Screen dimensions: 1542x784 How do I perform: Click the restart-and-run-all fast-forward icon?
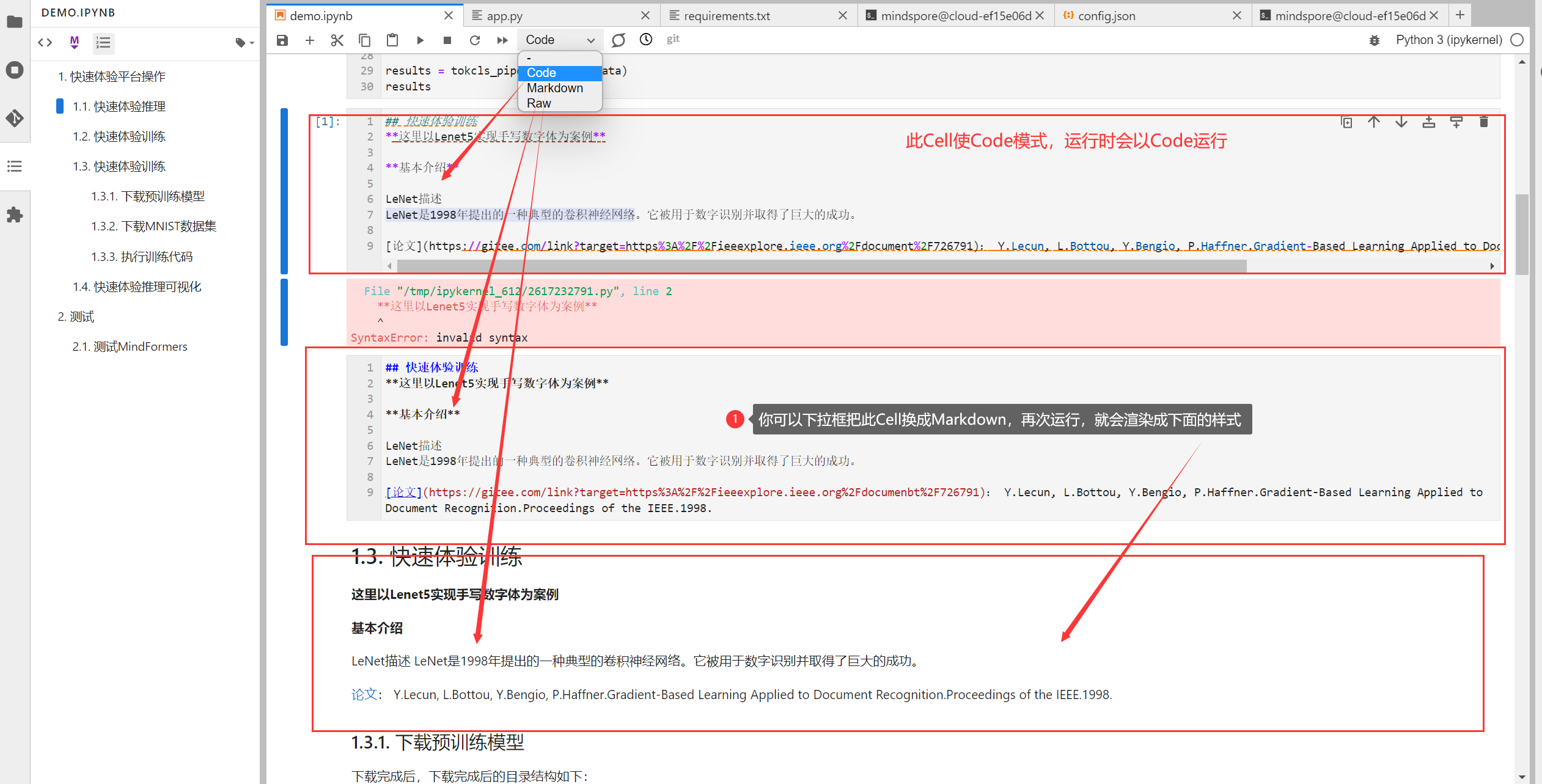(502, 40)
